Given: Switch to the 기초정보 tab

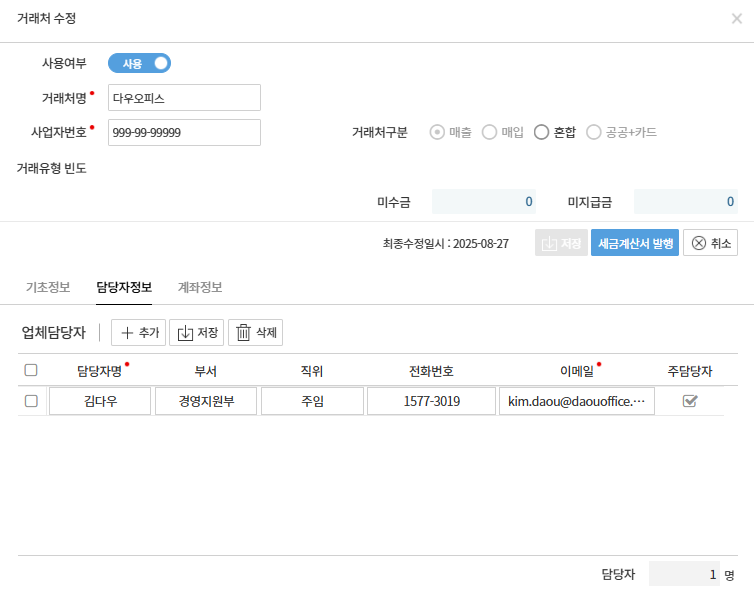Looking at the screenshot, I should click(x=48, y=287).
